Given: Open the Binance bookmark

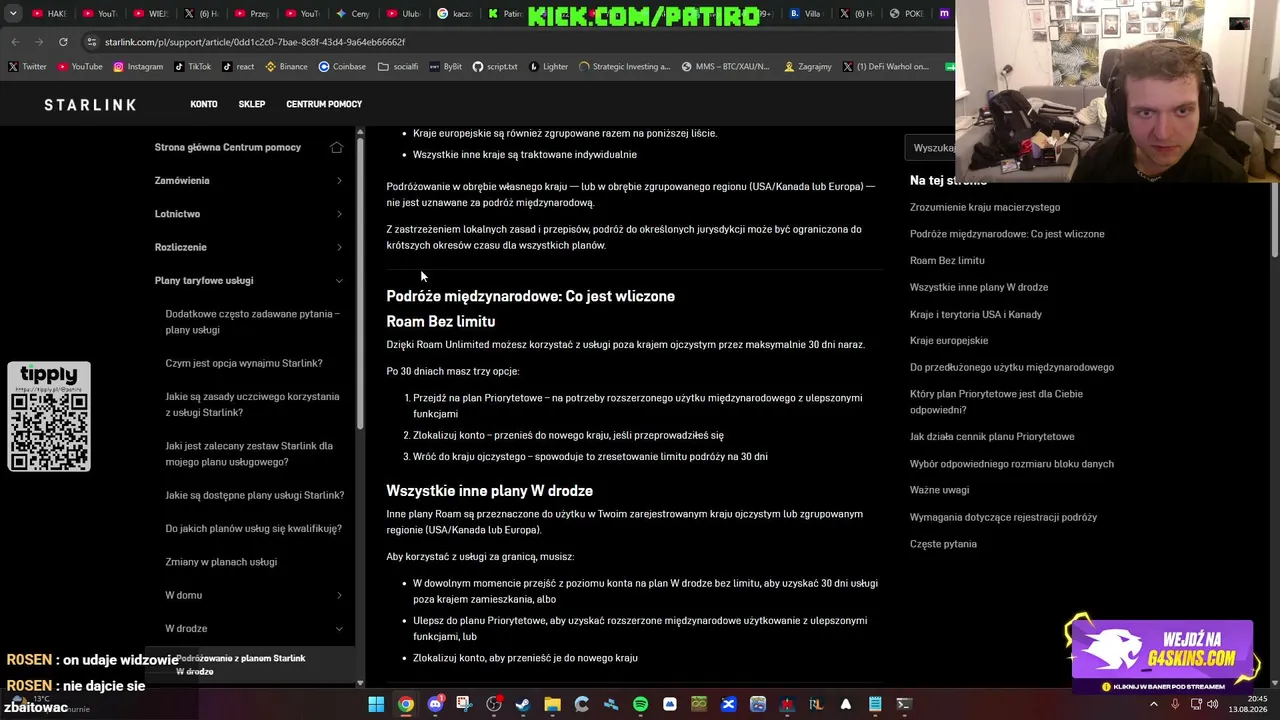Looking at the screenshot, I should (286, 67).
